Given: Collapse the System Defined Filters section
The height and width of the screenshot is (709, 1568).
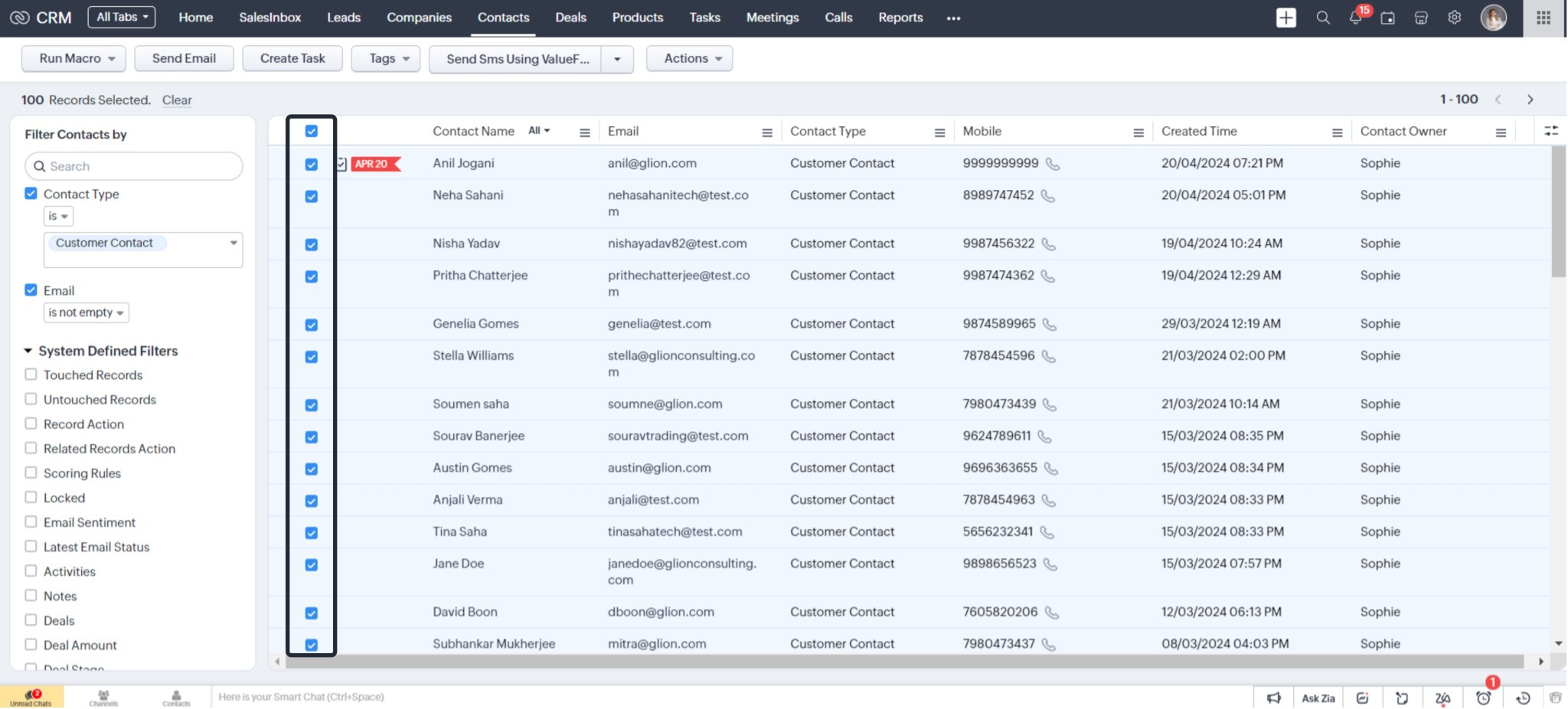Looking at the screenshot, I should click(28, 351).
